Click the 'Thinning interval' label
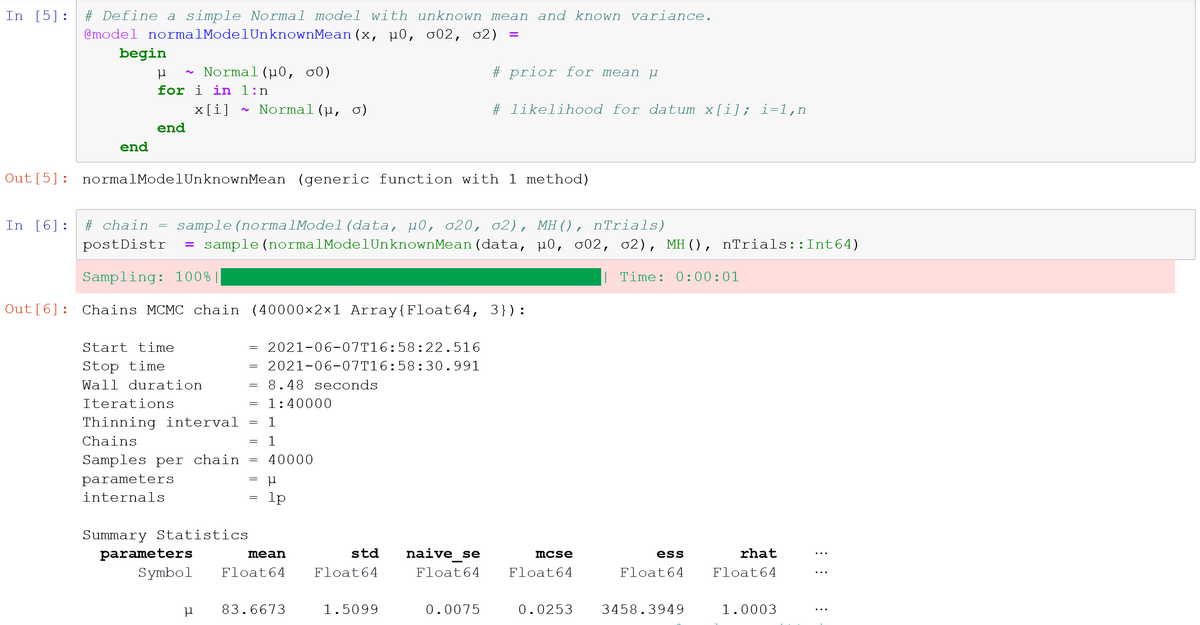The height and width of the screenshot is (625, 1200). pyautogui.click(x=160, y=422)
